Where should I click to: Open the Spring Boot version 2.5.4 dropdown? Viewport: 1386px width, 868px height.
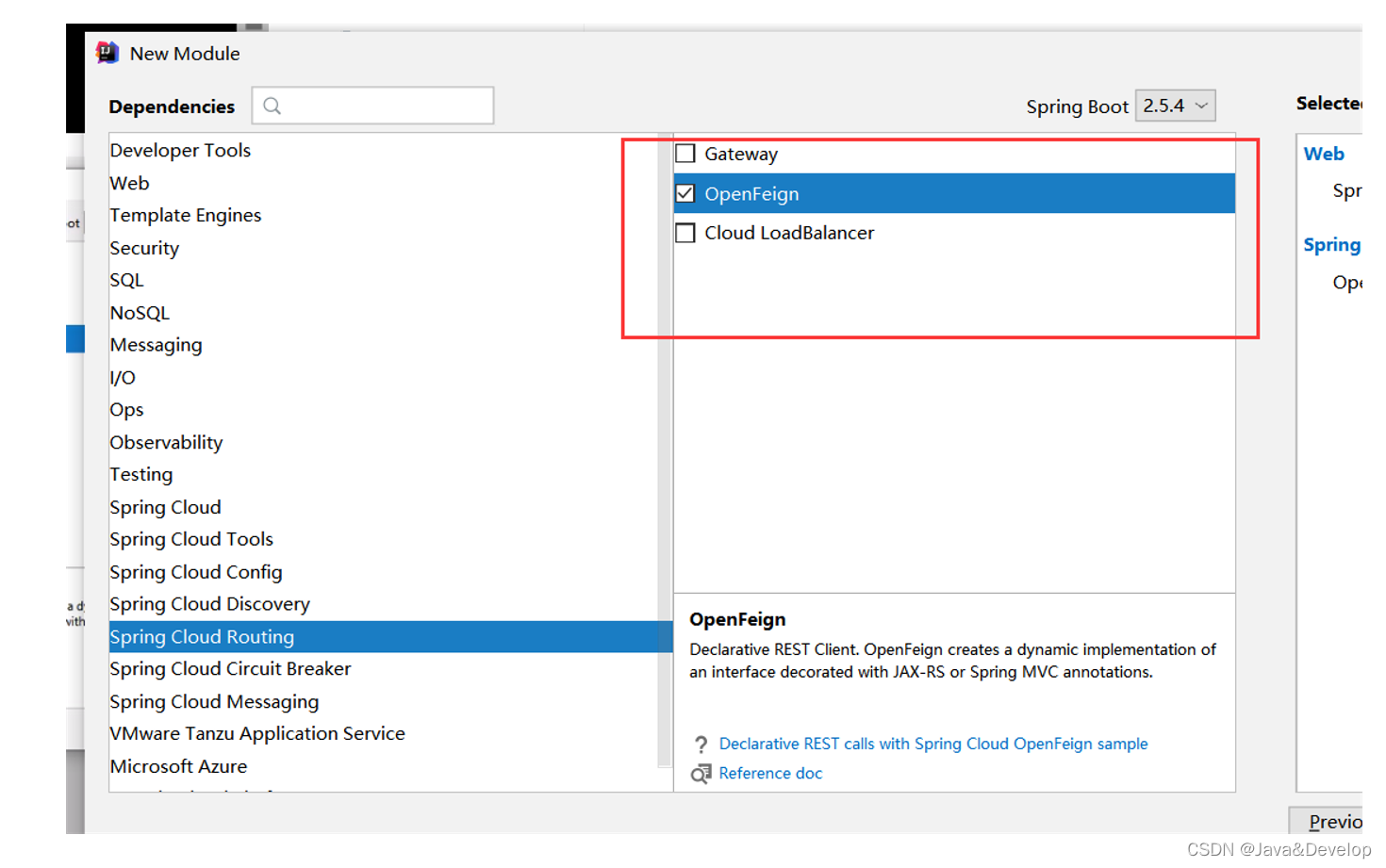coord(1175,106)
